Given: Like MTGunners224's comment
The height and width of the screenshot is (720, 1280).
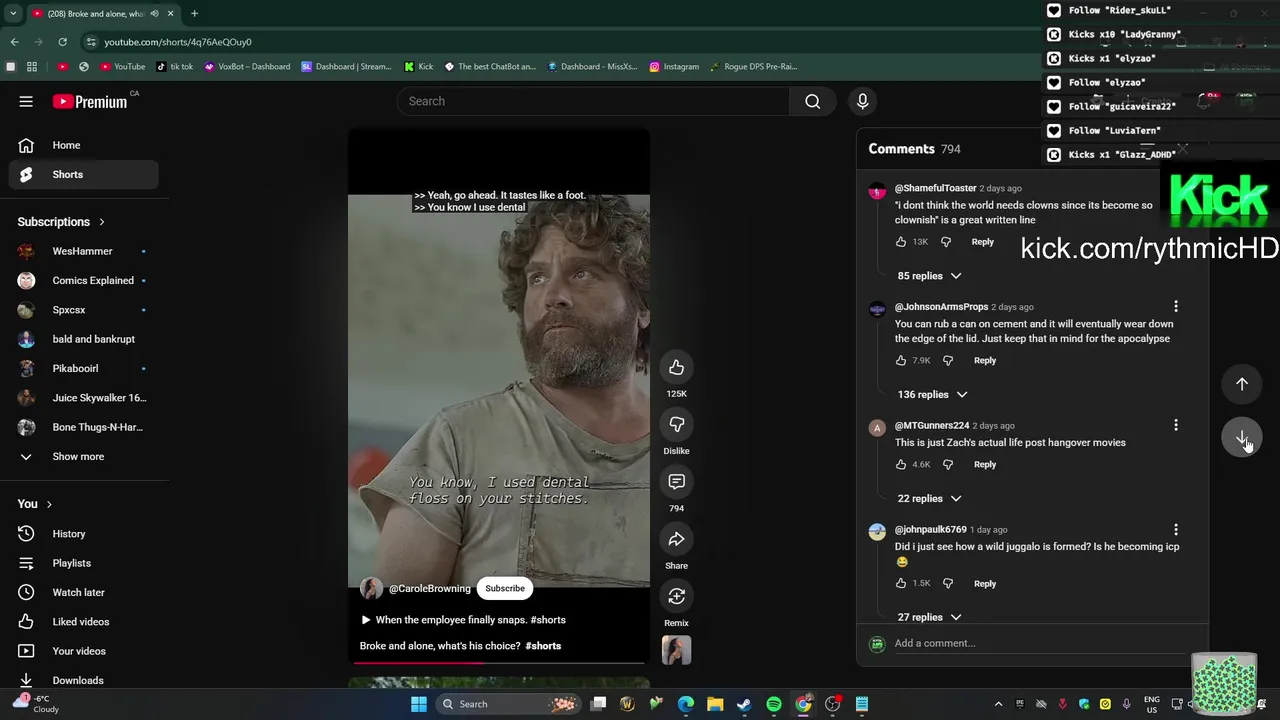Looking at the screenshot, I should 901,465.
